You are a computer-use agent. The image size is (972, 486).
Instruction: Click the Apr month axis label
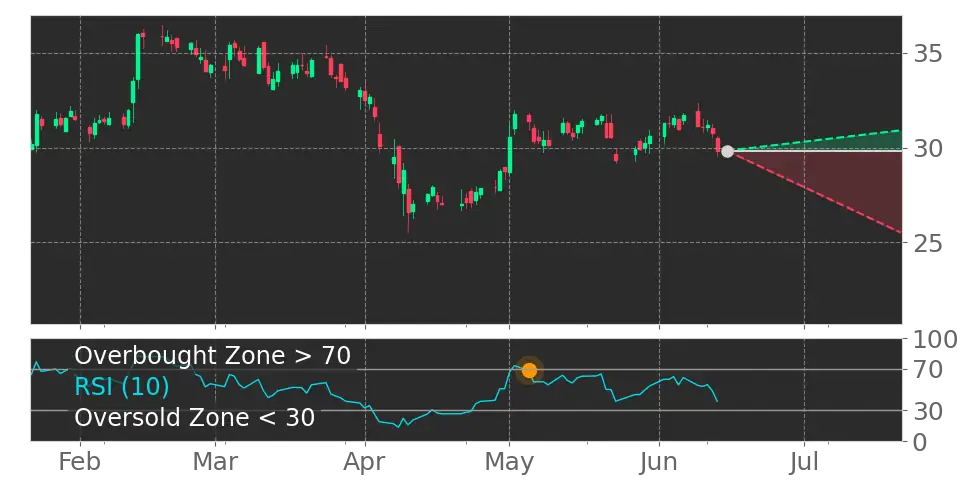(x=365, y=462)
